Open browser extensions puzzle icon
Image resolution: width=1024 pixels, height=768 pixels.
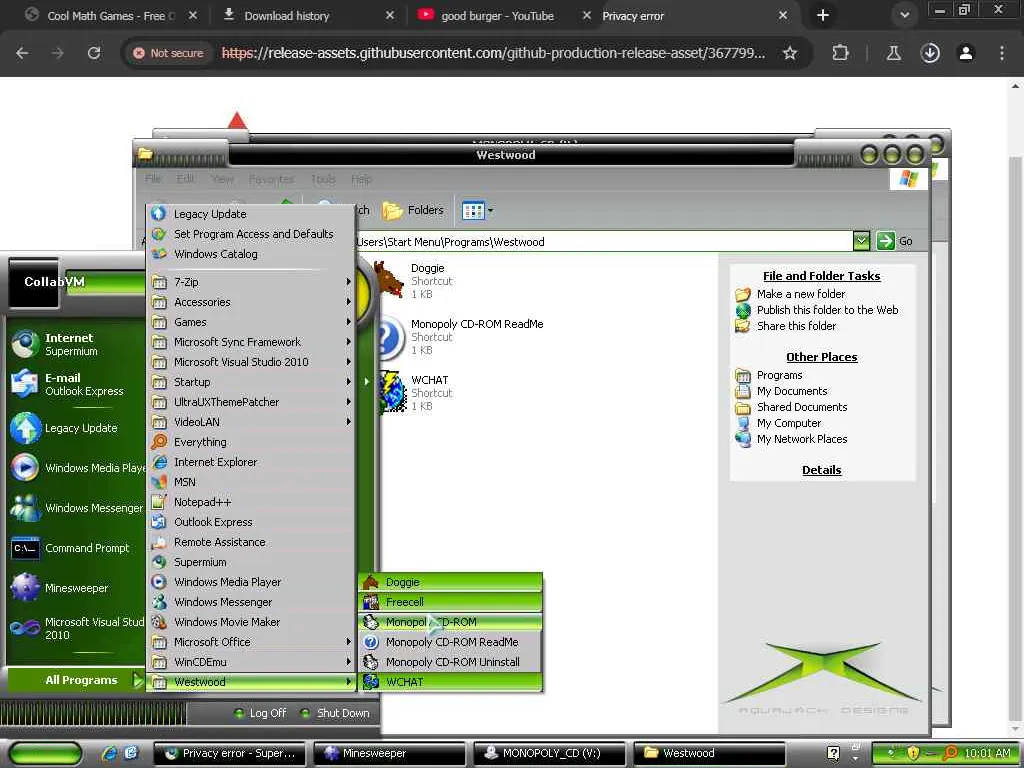(x=840, y=53)
